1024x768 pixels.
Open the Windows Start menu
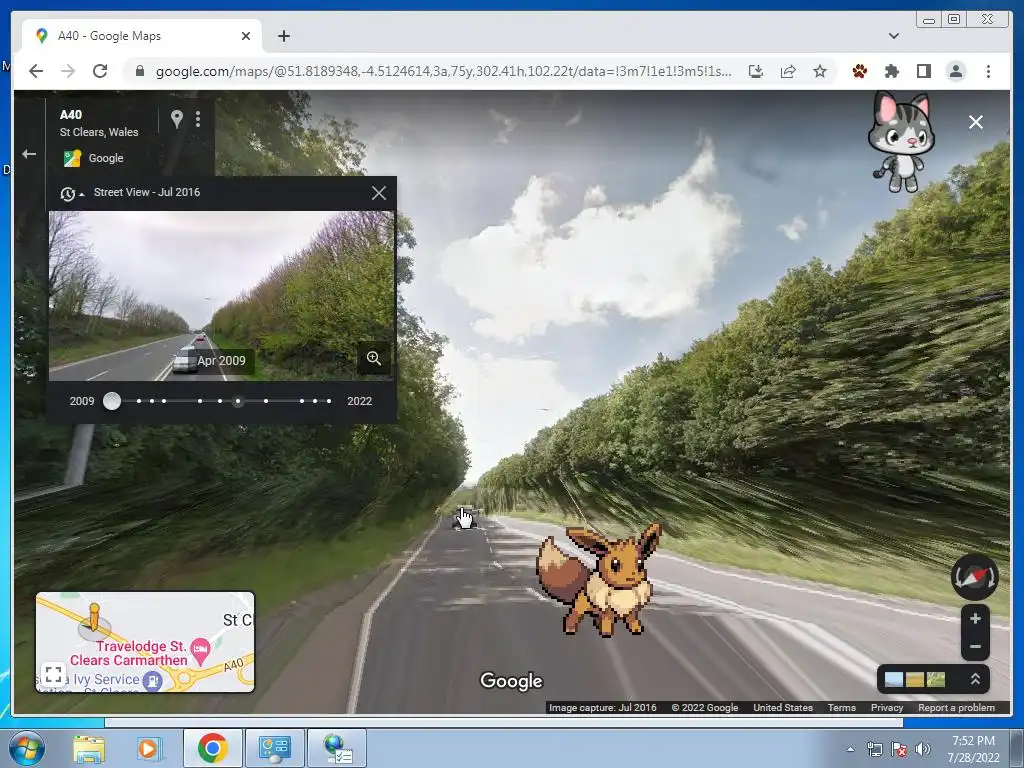coord(25,748)
